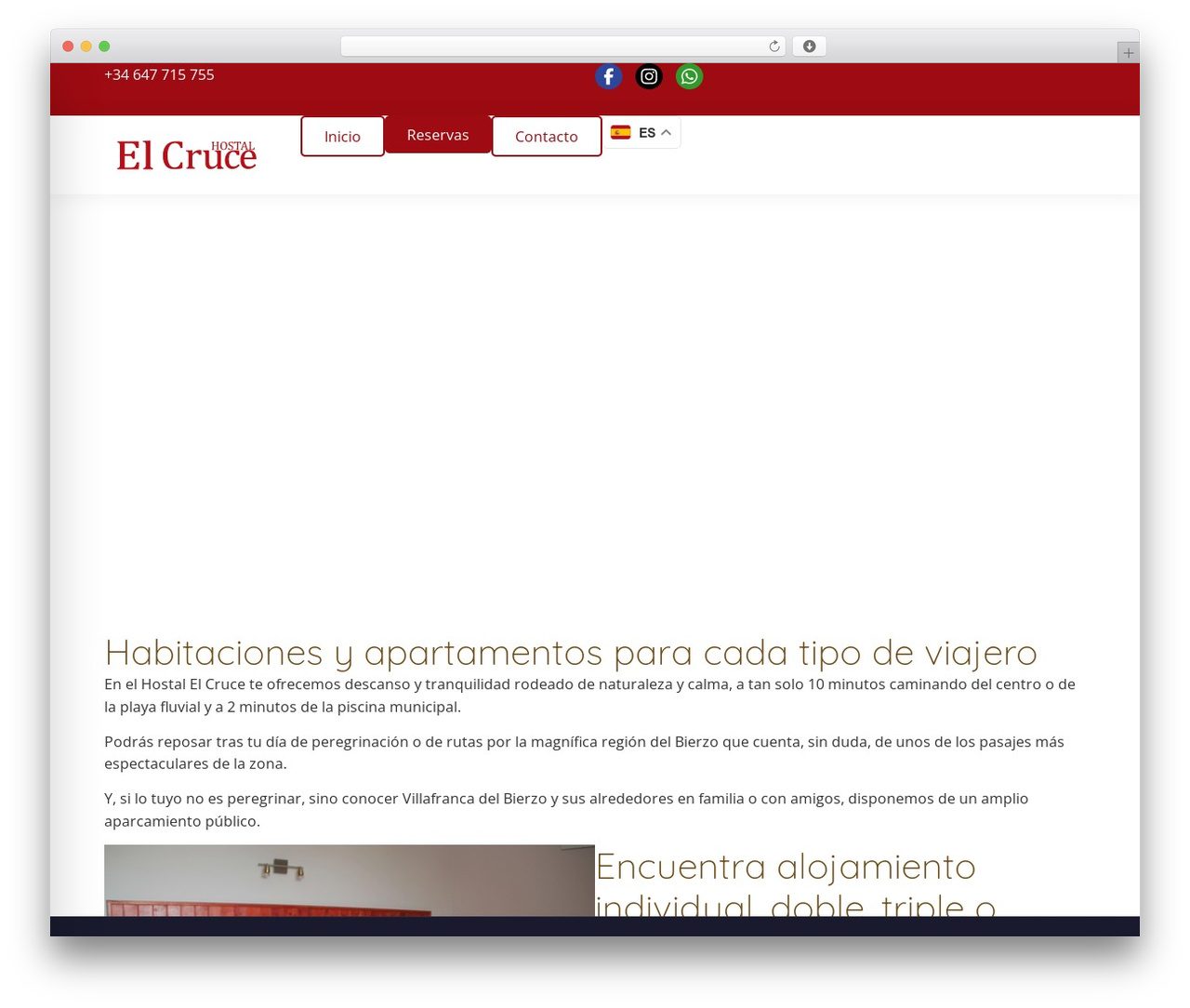Open a new browser tab with plus
Viewport: 1190px width, 1008px height.
[1128, 53]
